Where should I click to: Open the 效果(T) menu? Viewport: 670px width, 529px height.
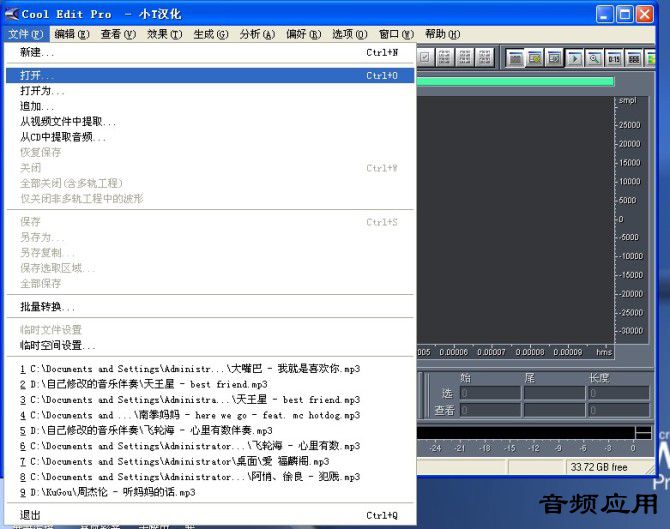coord(164,34)
